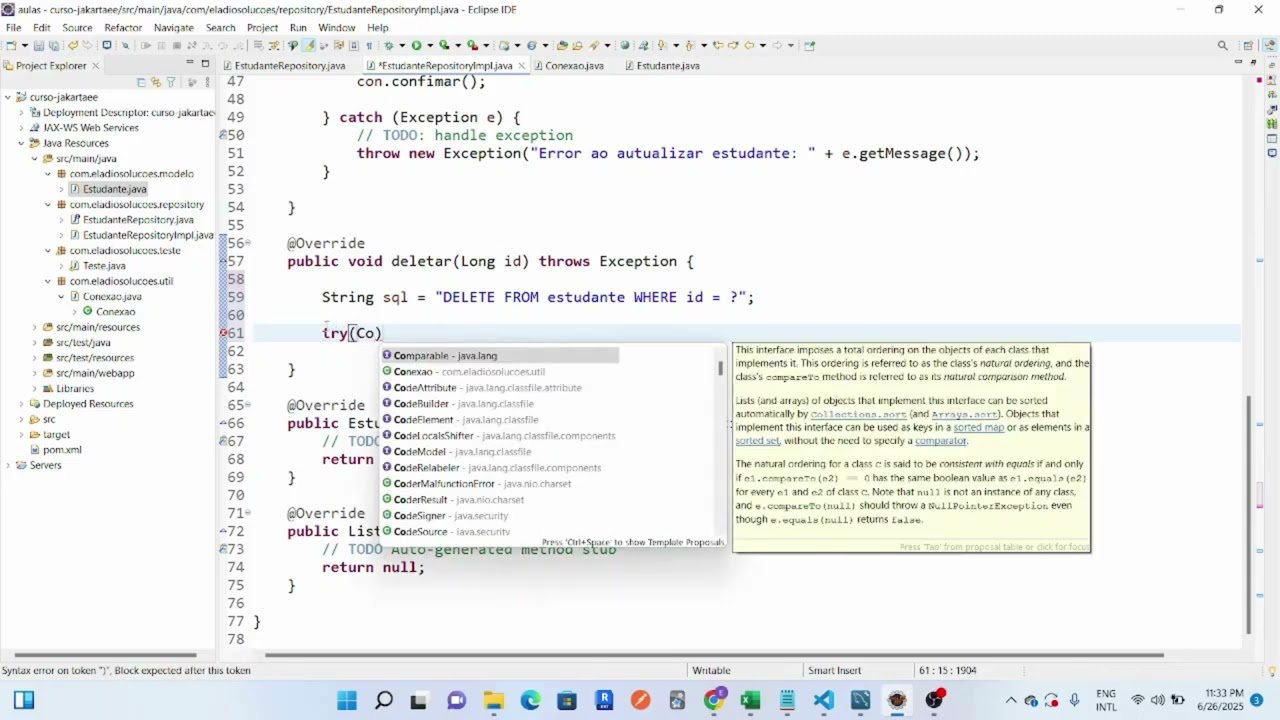Expand the Servers tree node
This screenshot has height=720, width=1280.
(8, 465)
